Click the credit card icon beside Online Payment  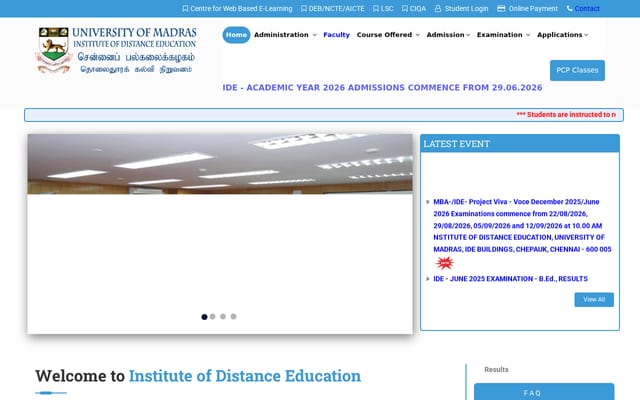pos(501,9)
